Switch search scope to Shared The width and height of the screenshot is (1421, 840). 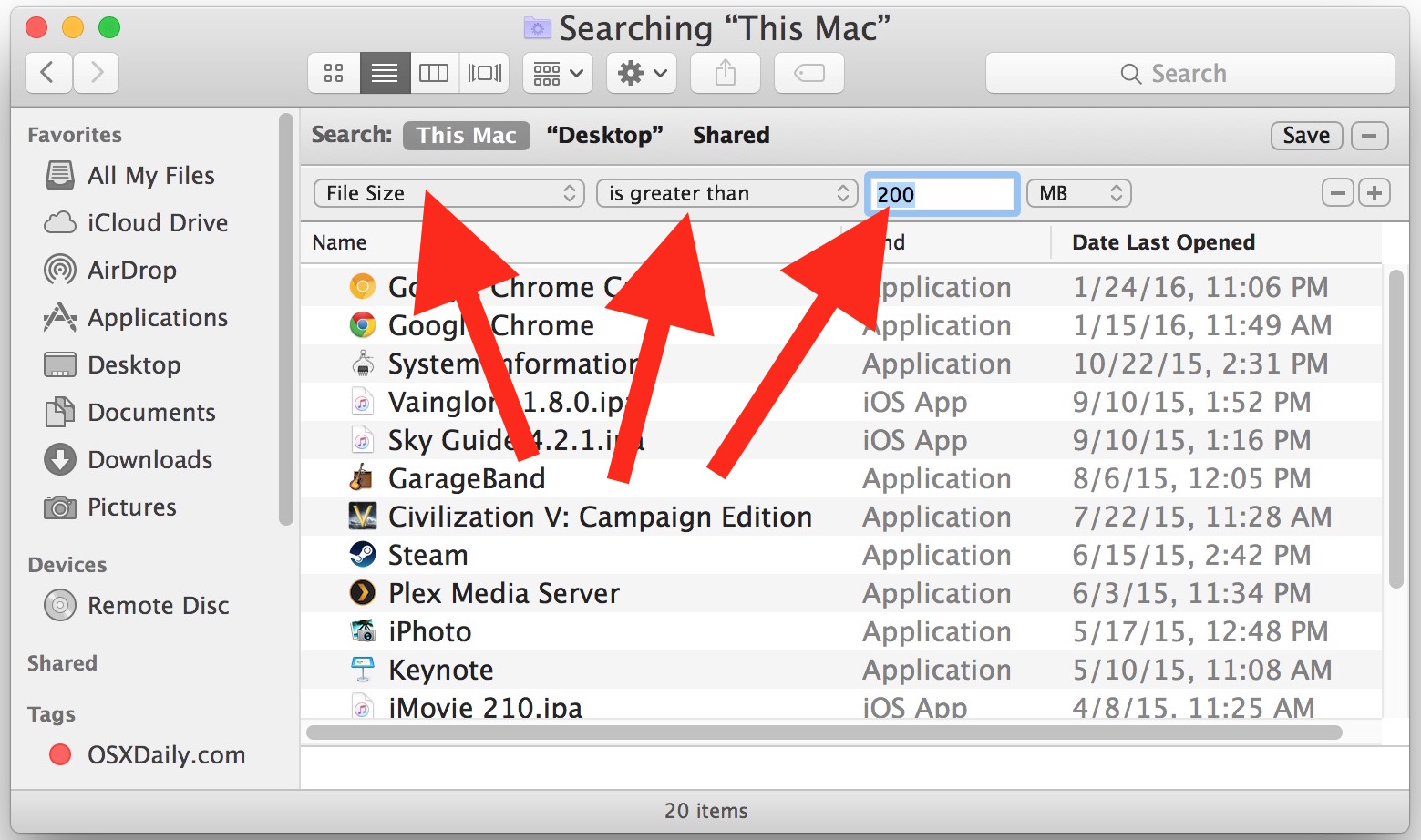(x=730, y=135)
